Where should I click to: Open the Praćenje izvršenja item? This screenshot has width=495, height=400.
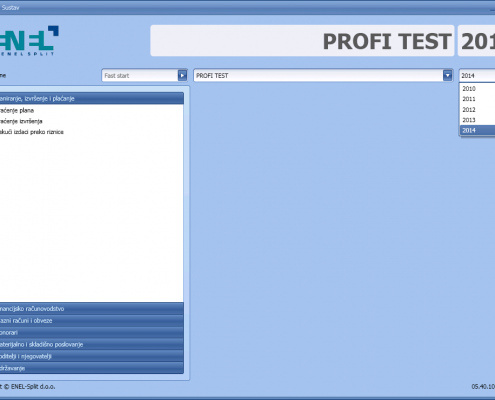coord(21,121)
